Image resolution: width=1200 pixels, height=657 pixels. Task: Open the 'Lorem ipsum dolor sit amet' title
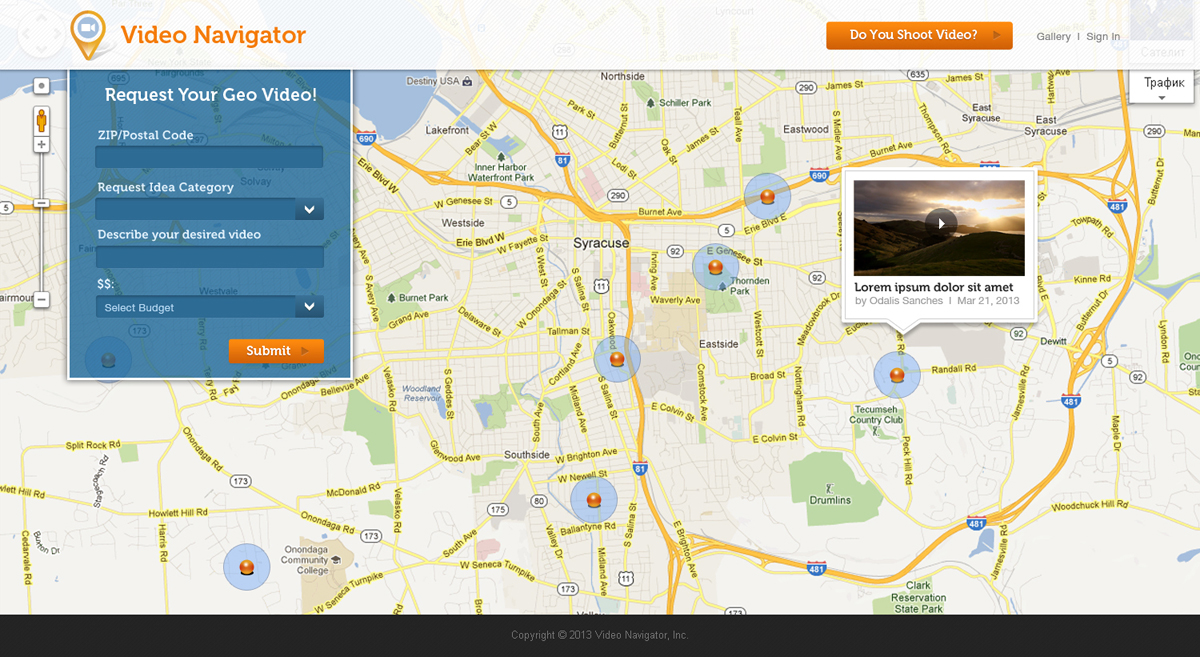[934, 287]
